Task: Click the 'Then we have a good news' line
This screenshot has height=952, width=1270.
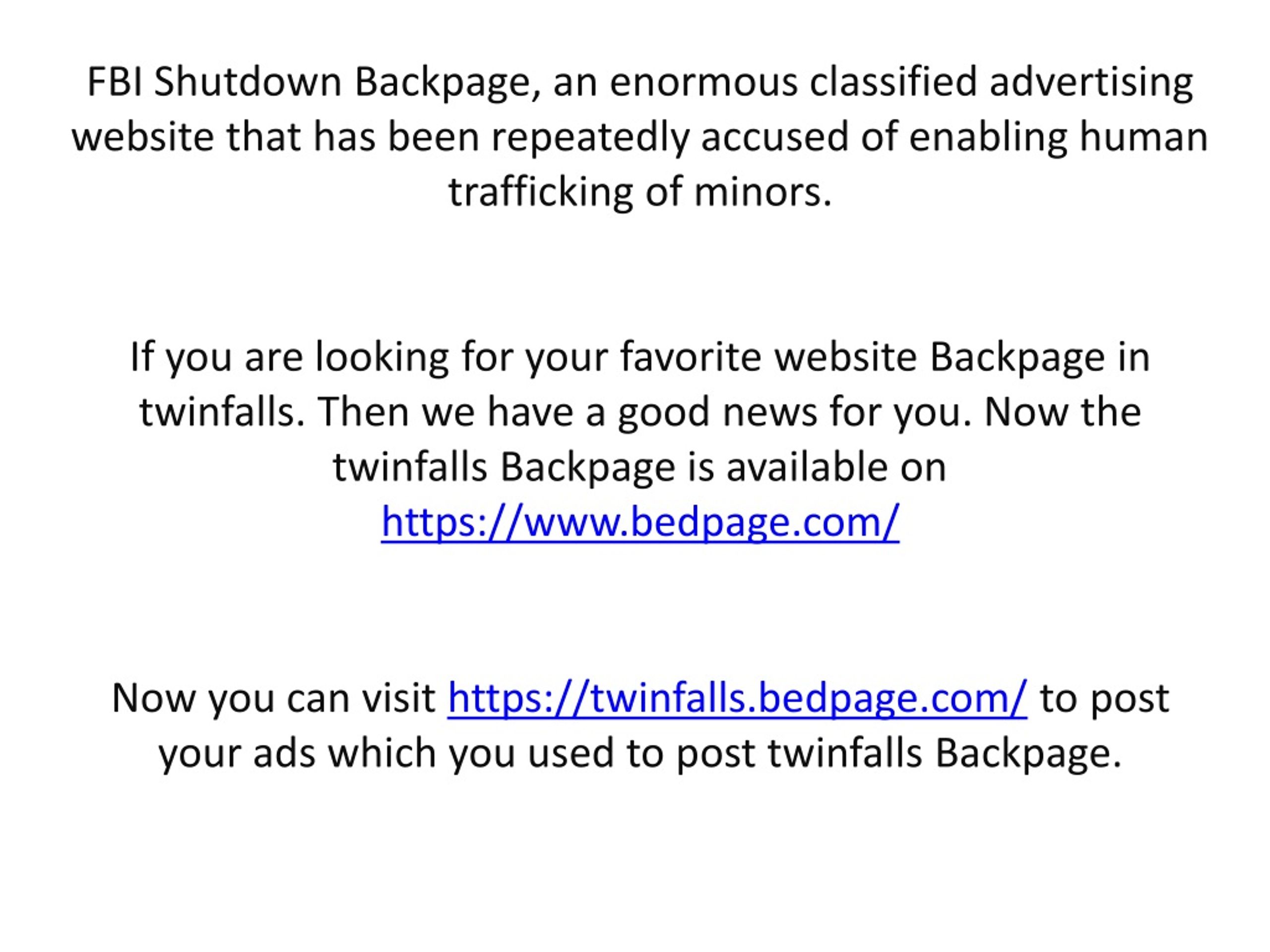Action: pyautogui.click(x=640, y=412)
